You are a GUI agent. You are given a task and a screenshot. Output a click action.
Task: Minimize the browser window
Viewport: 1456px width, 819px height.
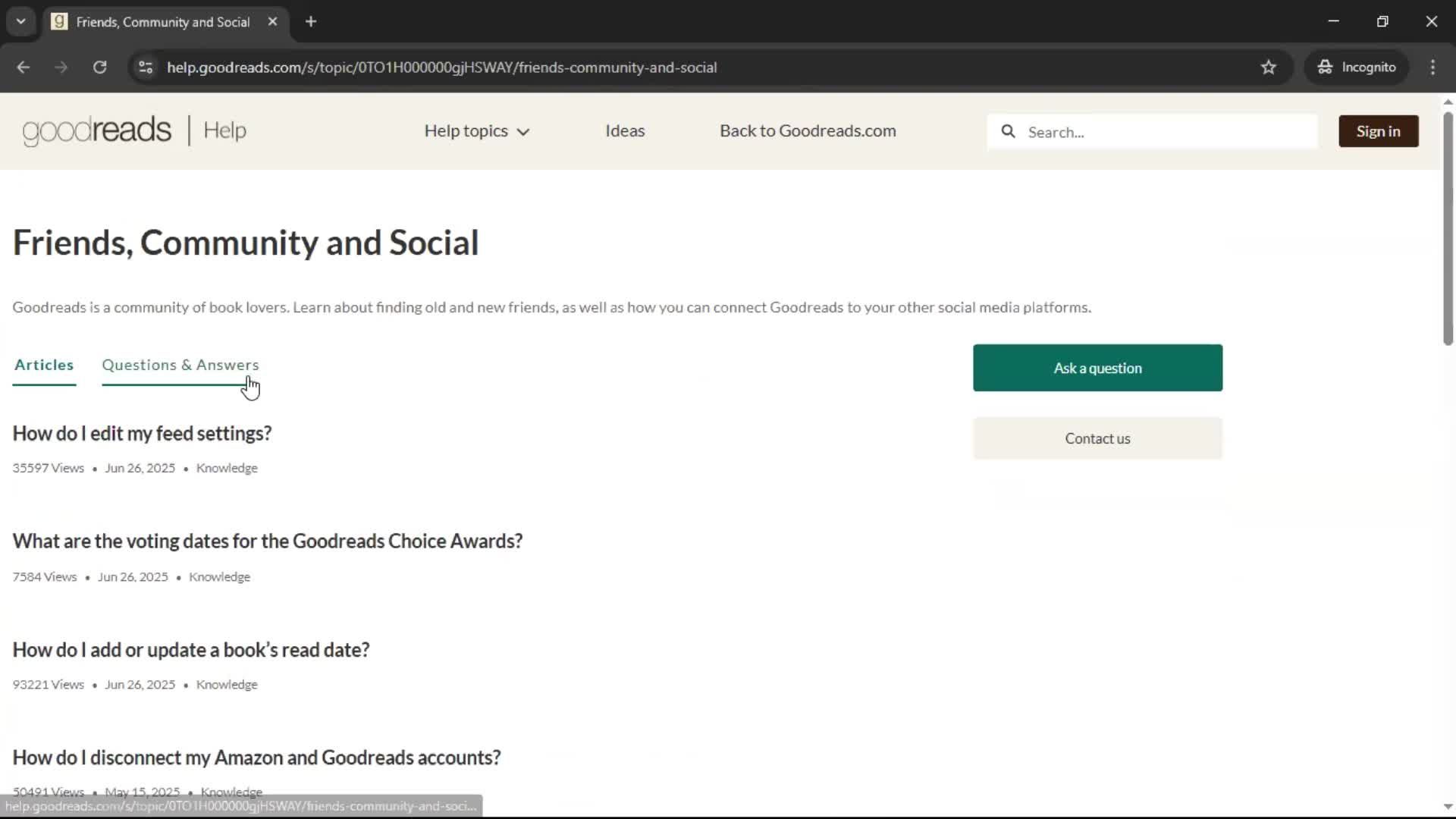(x=1333, y=22)
